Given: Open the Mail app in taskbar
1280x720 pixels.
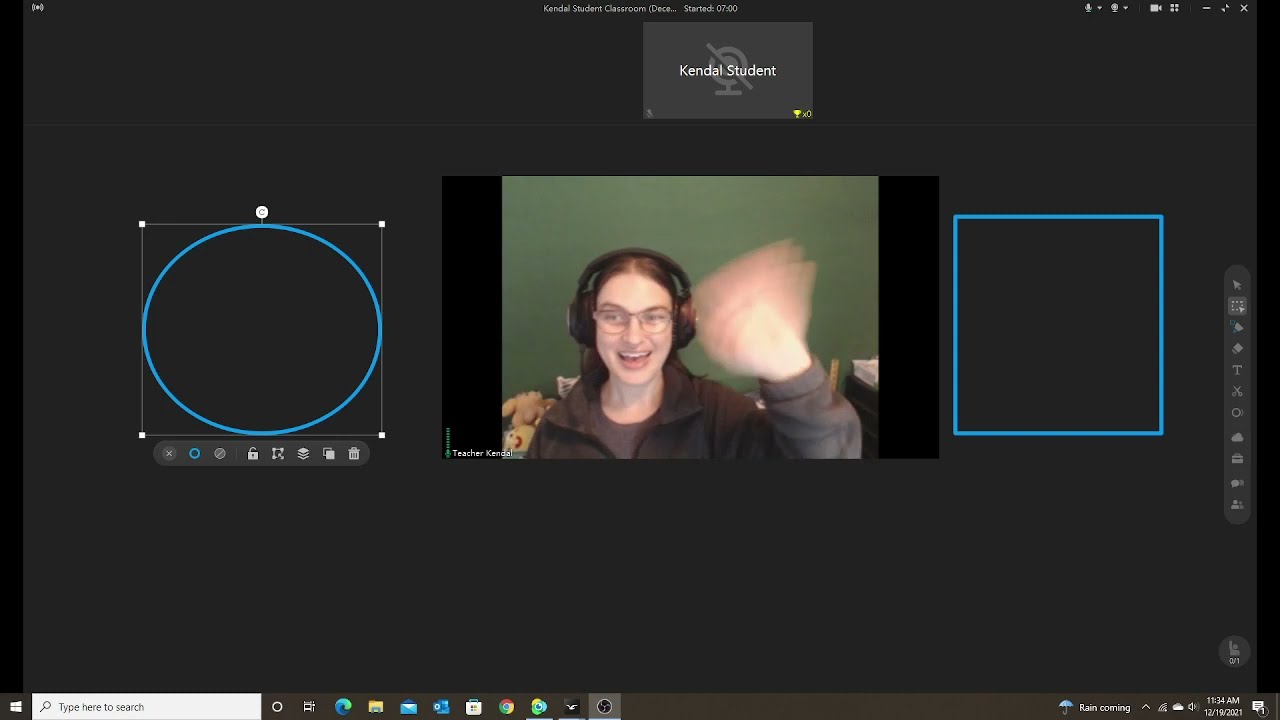Looking at the screenshot, I should [409, 707].
